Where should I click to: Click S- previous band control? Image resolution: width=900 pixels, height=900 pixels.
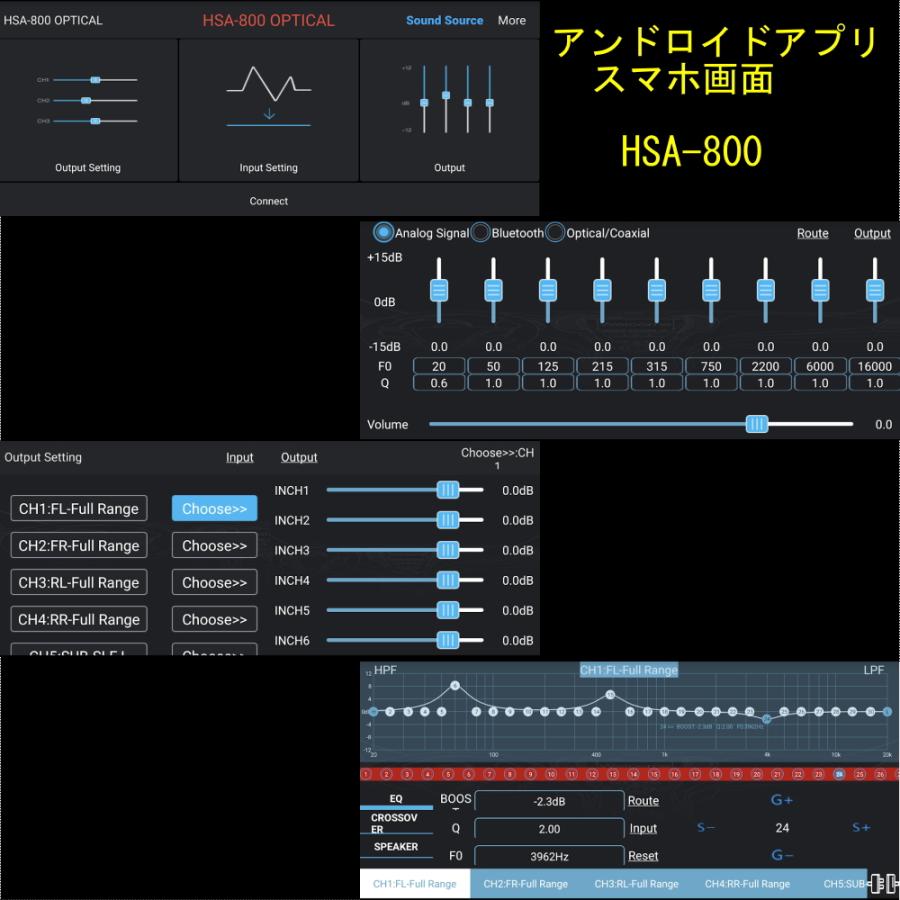click(x=705, y=827)
